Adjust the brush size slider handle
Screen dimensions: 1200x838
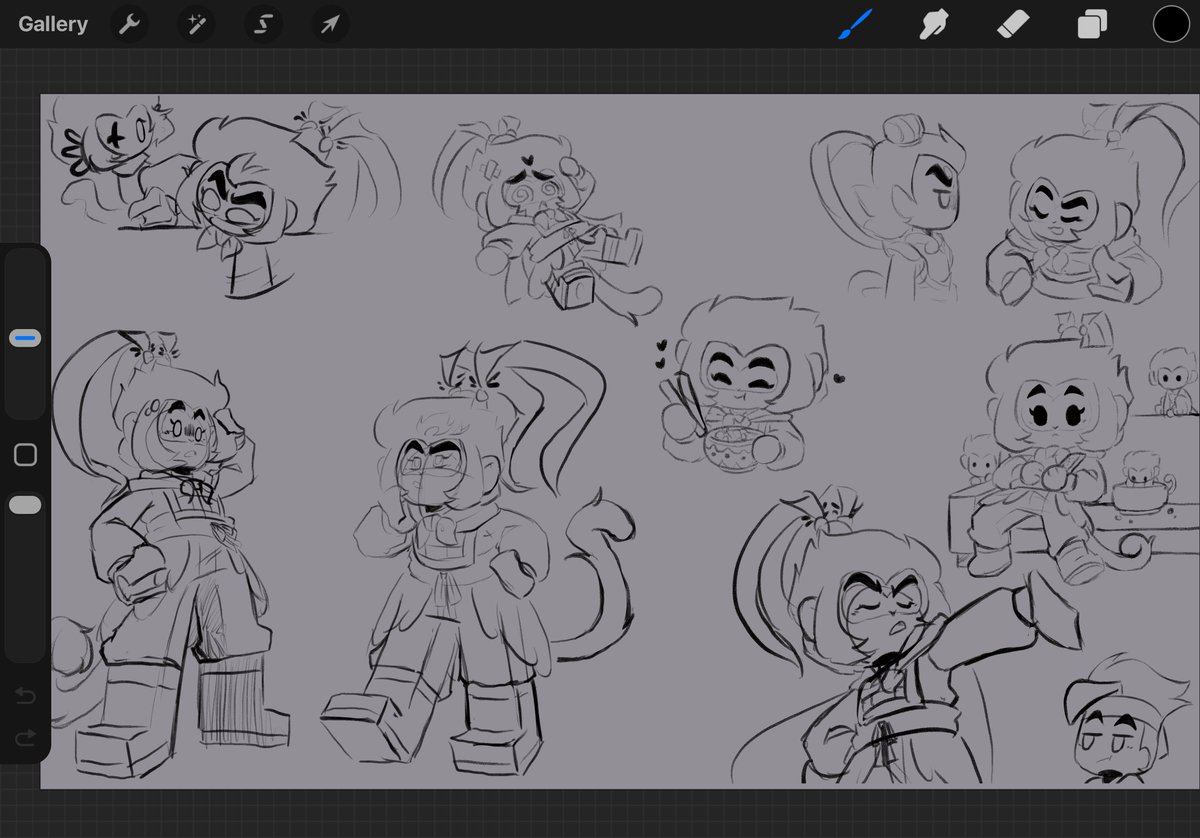coord(25,339)
